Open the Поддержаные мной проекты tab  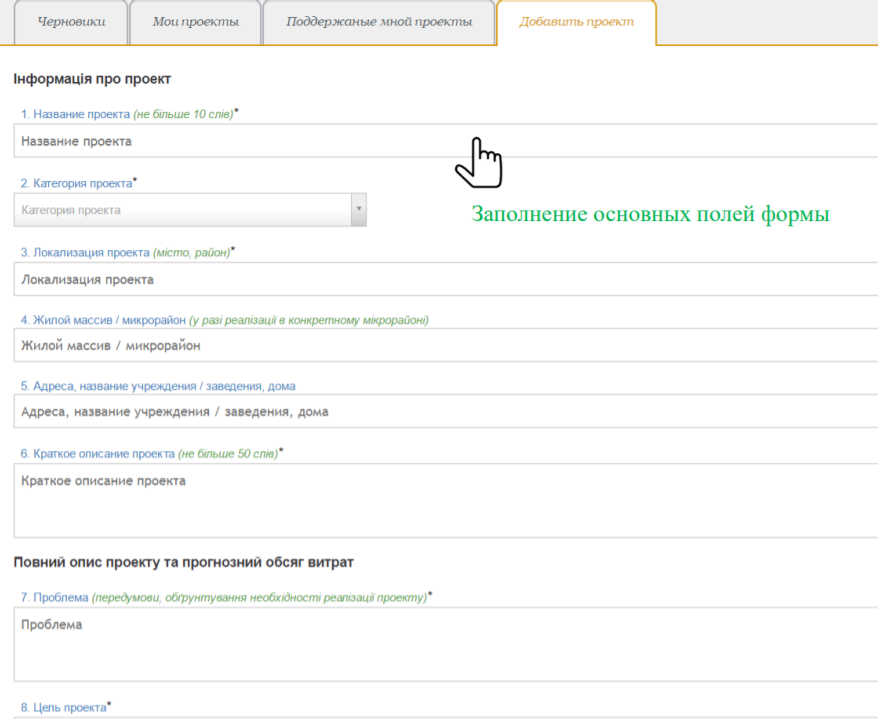tap(378, 21)
